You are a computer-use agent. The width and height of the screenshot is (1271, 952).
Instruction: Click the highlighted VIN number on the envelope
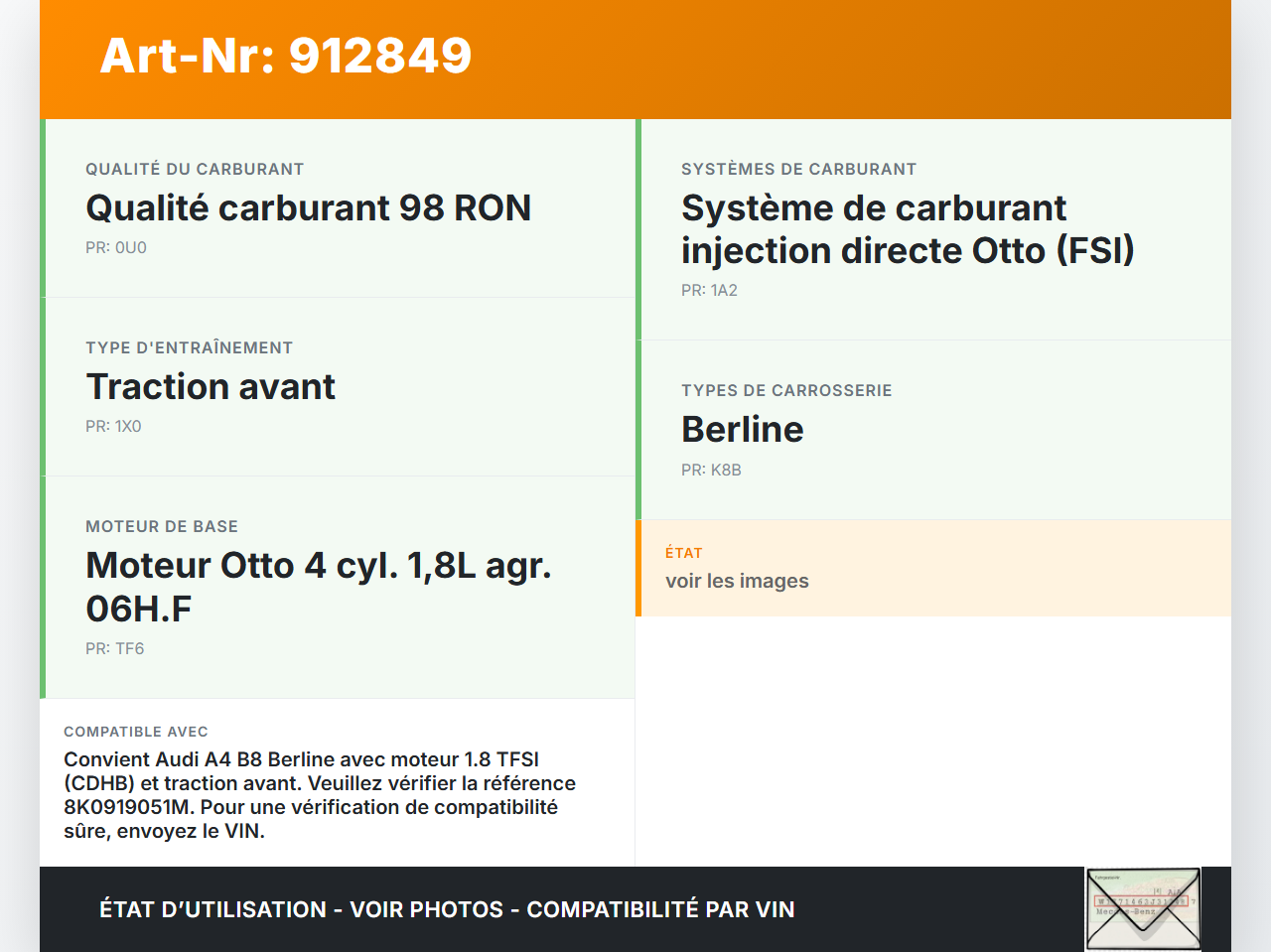pos(1140,901)
